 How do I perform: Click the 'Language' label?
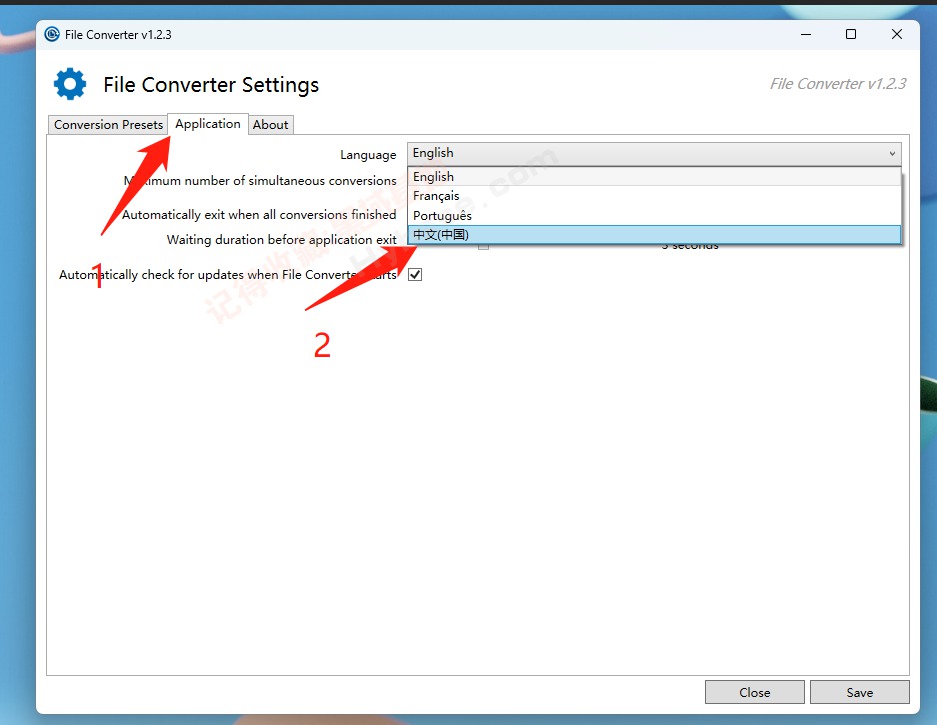368,155
